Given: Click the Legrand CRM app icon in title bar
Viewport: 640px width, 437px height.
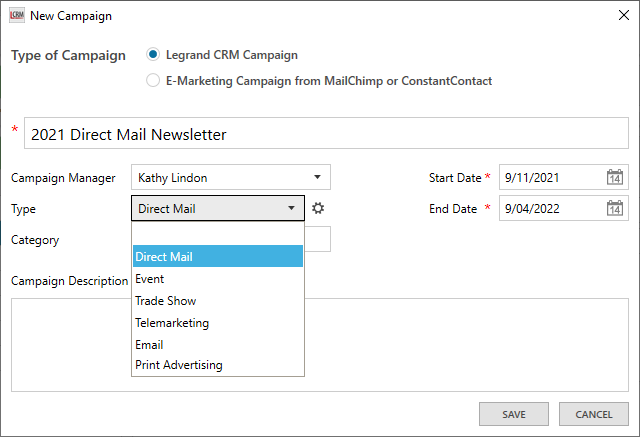Looking at the screenshot, I should click(x=16, y=16).
